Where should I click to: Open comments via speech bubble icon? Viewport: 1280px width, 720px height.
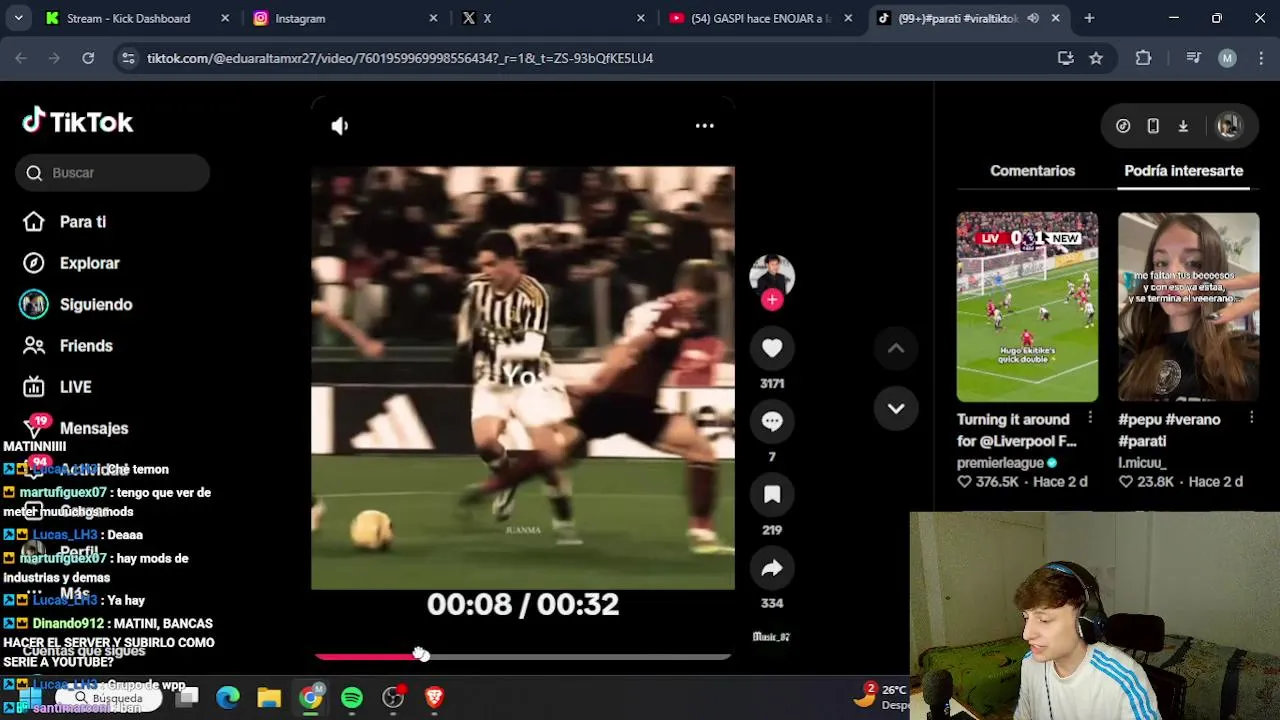pyautogui.click(x=772, y=421)
